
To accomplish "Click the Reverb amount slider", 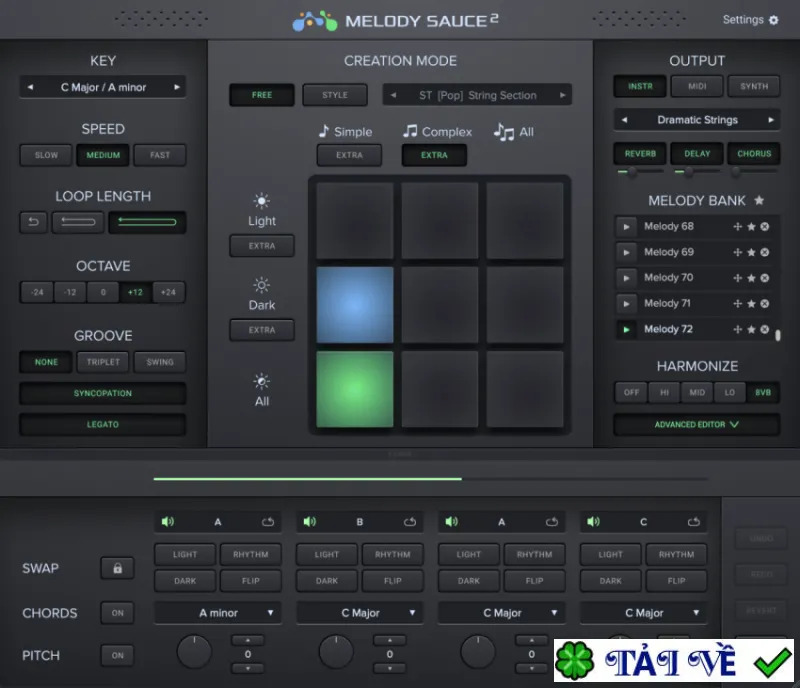I will [640, 172].
